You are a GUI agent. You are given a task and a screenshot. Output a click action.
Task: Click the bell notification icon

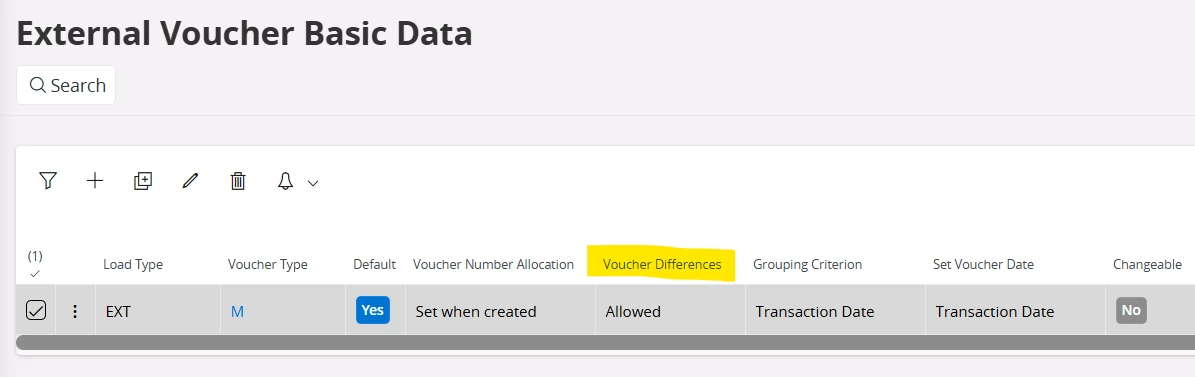coord(285,181)
